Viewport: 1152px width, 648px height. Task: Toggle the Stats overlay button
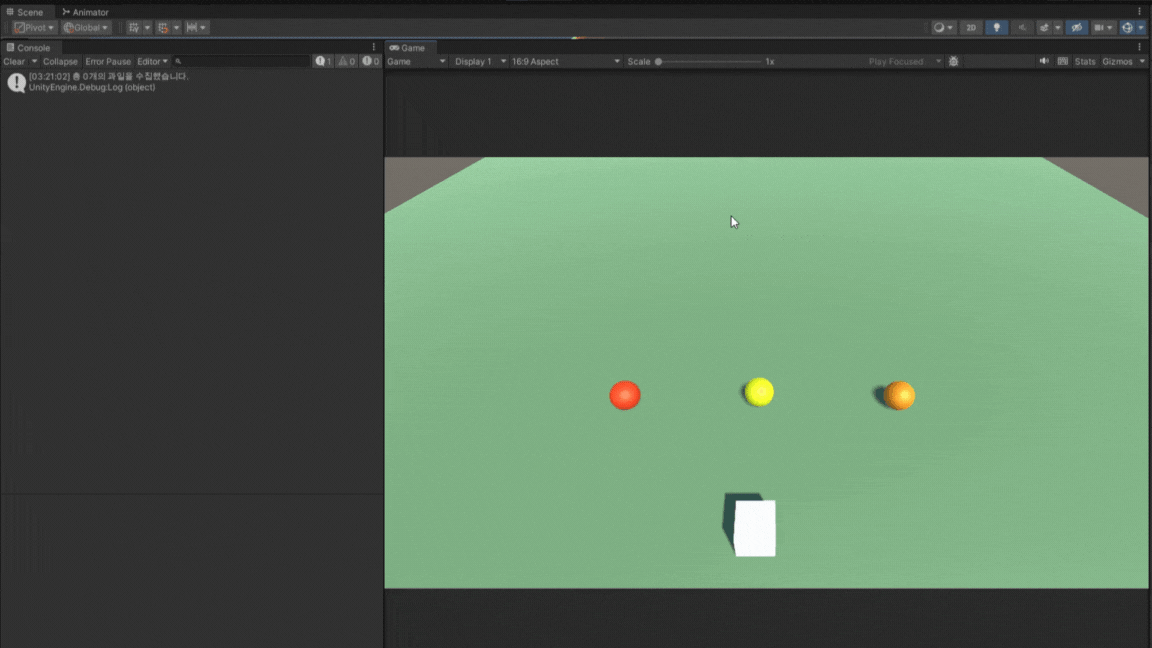coord(1084,62)
